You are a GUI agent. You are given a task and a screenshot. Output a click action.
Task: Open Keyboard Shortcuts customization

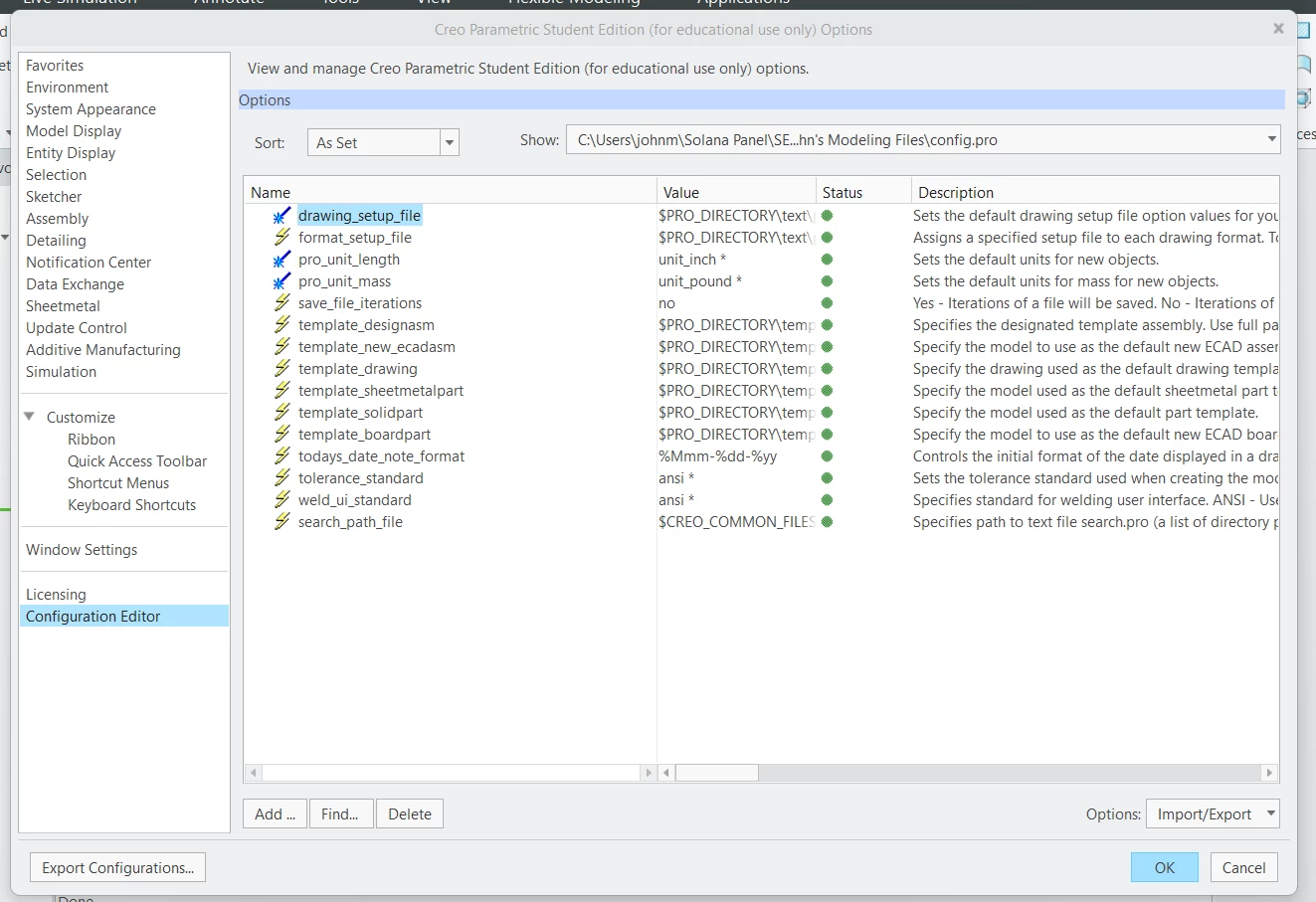point(131,505)
